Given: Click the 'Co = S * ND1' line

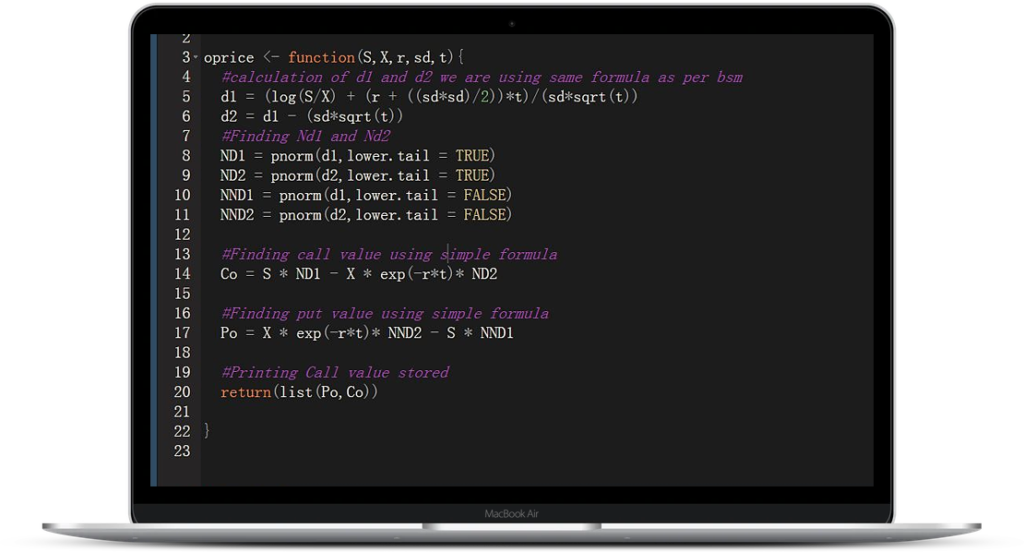Looking at the screenshot, I should (359, 274).
